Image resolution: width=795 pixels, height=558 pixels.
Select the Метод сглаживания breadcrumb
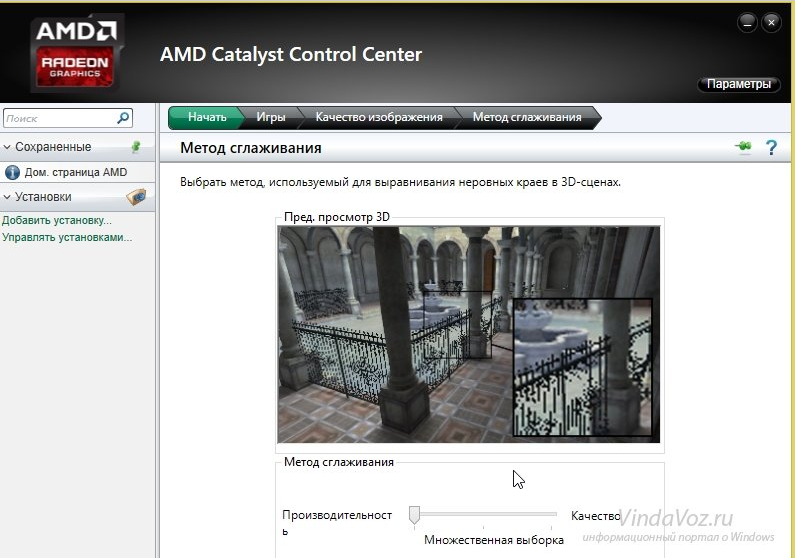(527, 117)
